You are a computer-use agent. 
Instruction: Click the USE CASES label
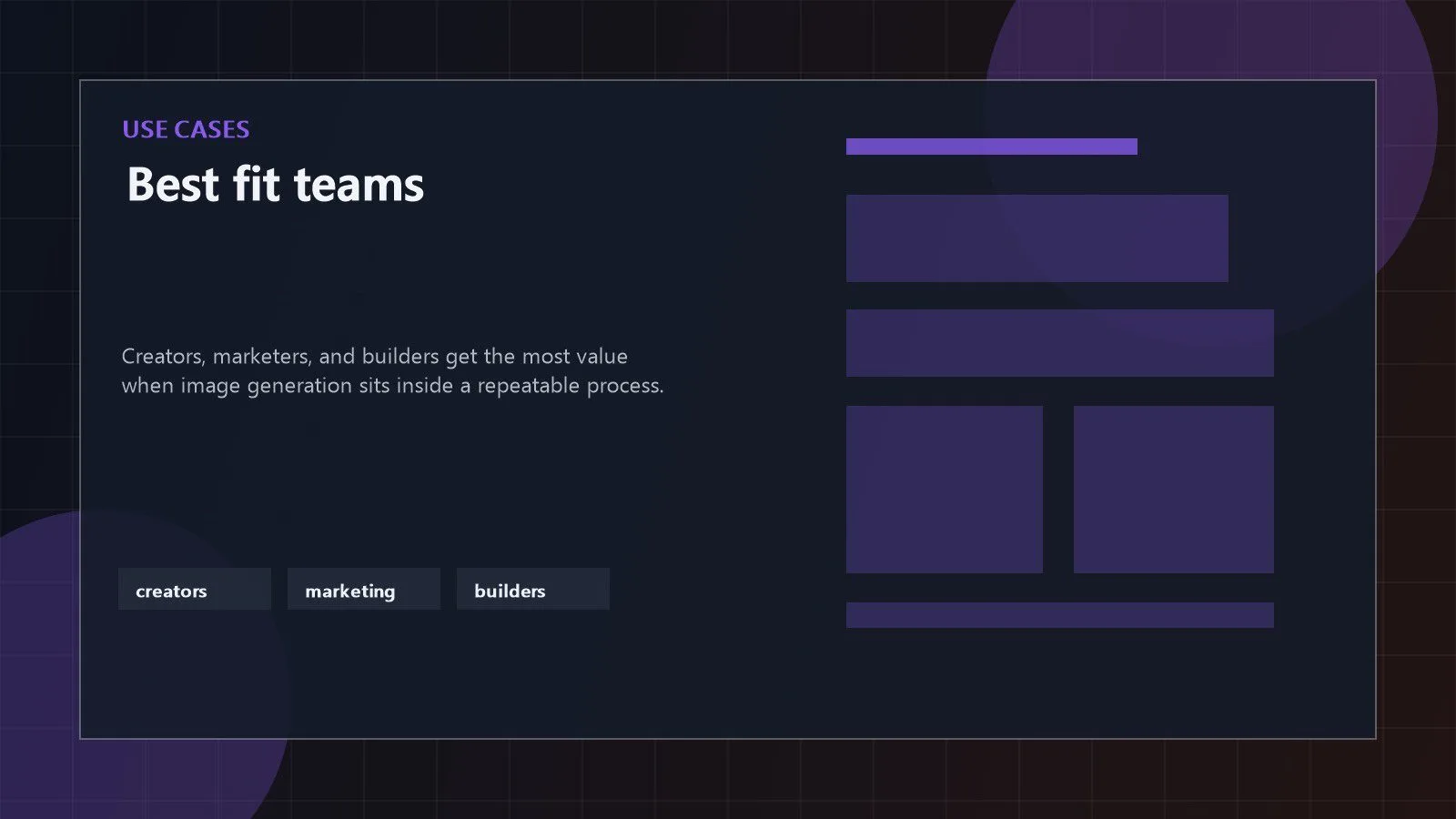(x=186, y=129)
